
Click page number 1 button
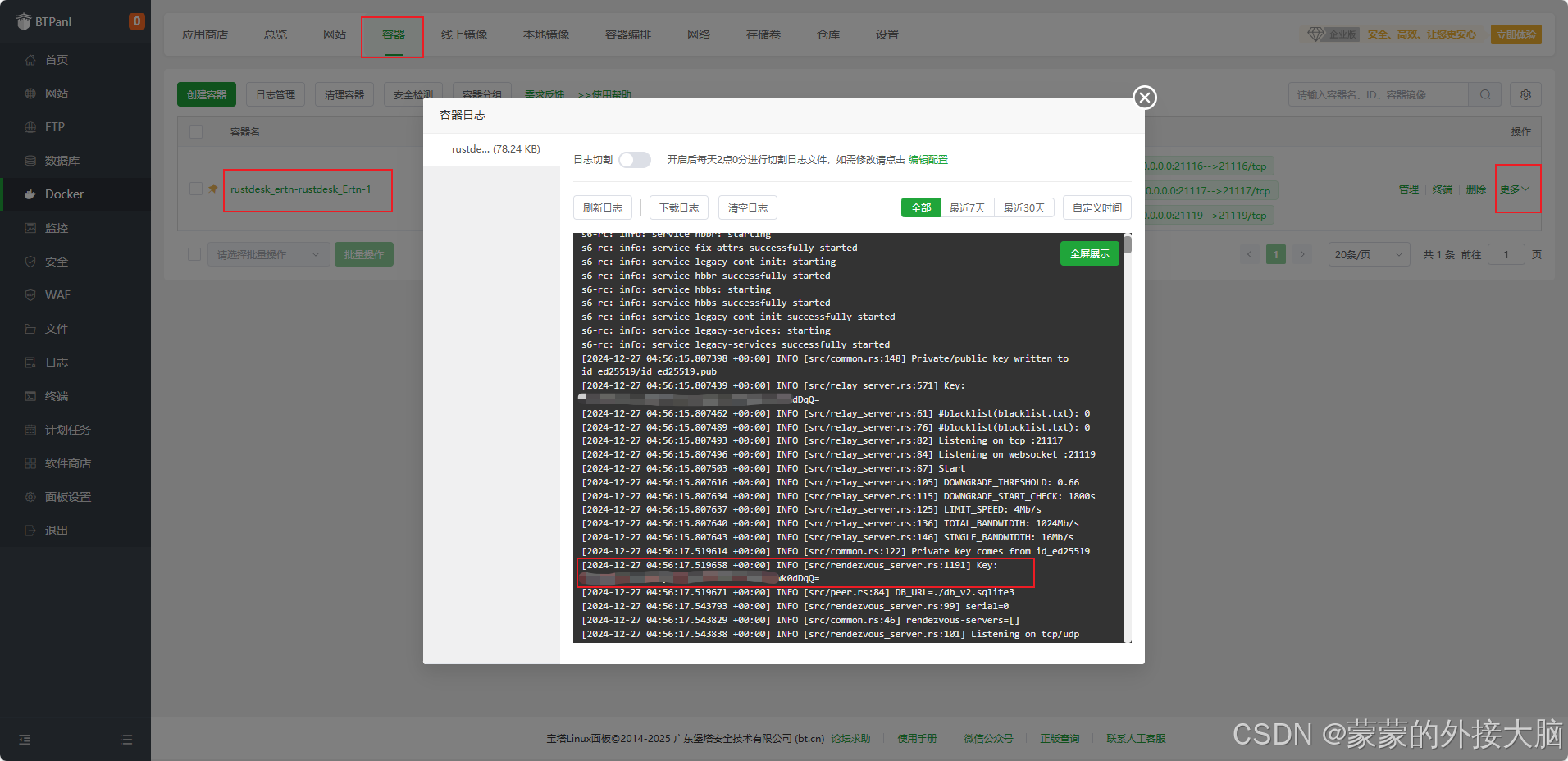(1276, 254)
